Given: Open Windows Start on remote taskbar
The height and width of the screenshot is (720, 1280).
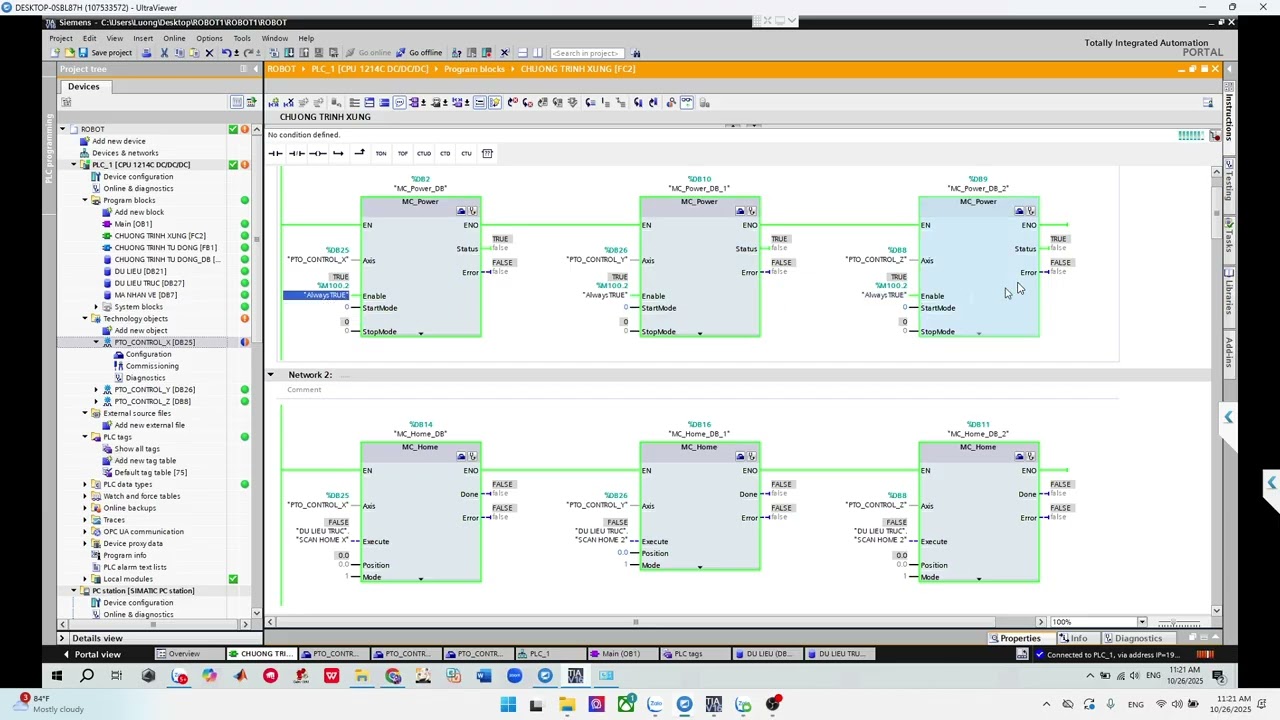Looking at the screenshot, I should tap(57, 676).
